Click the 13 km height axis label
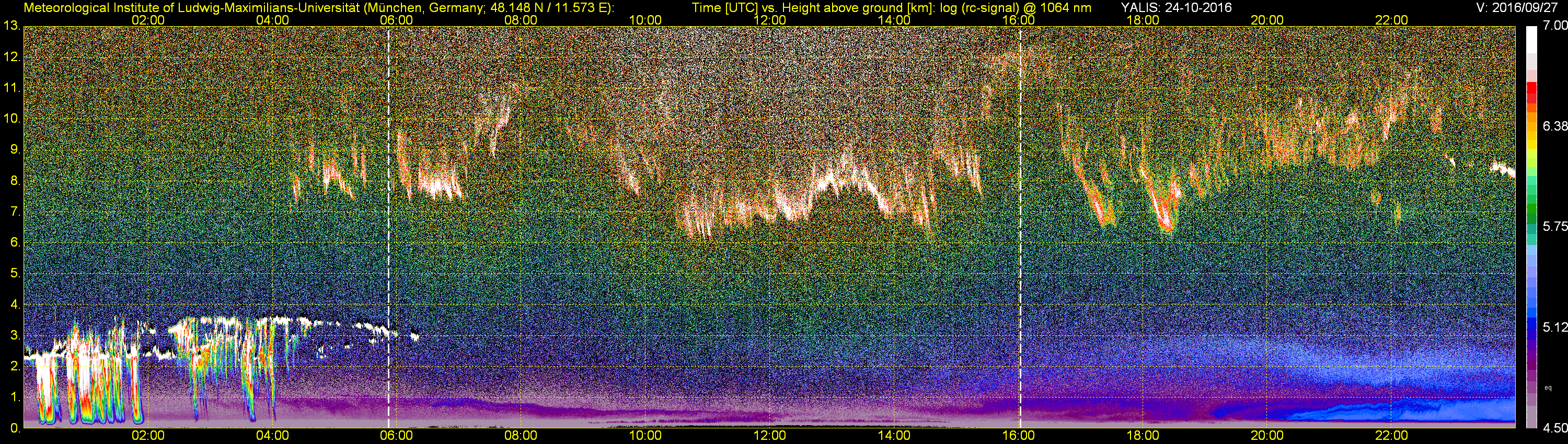 [11, 26]
